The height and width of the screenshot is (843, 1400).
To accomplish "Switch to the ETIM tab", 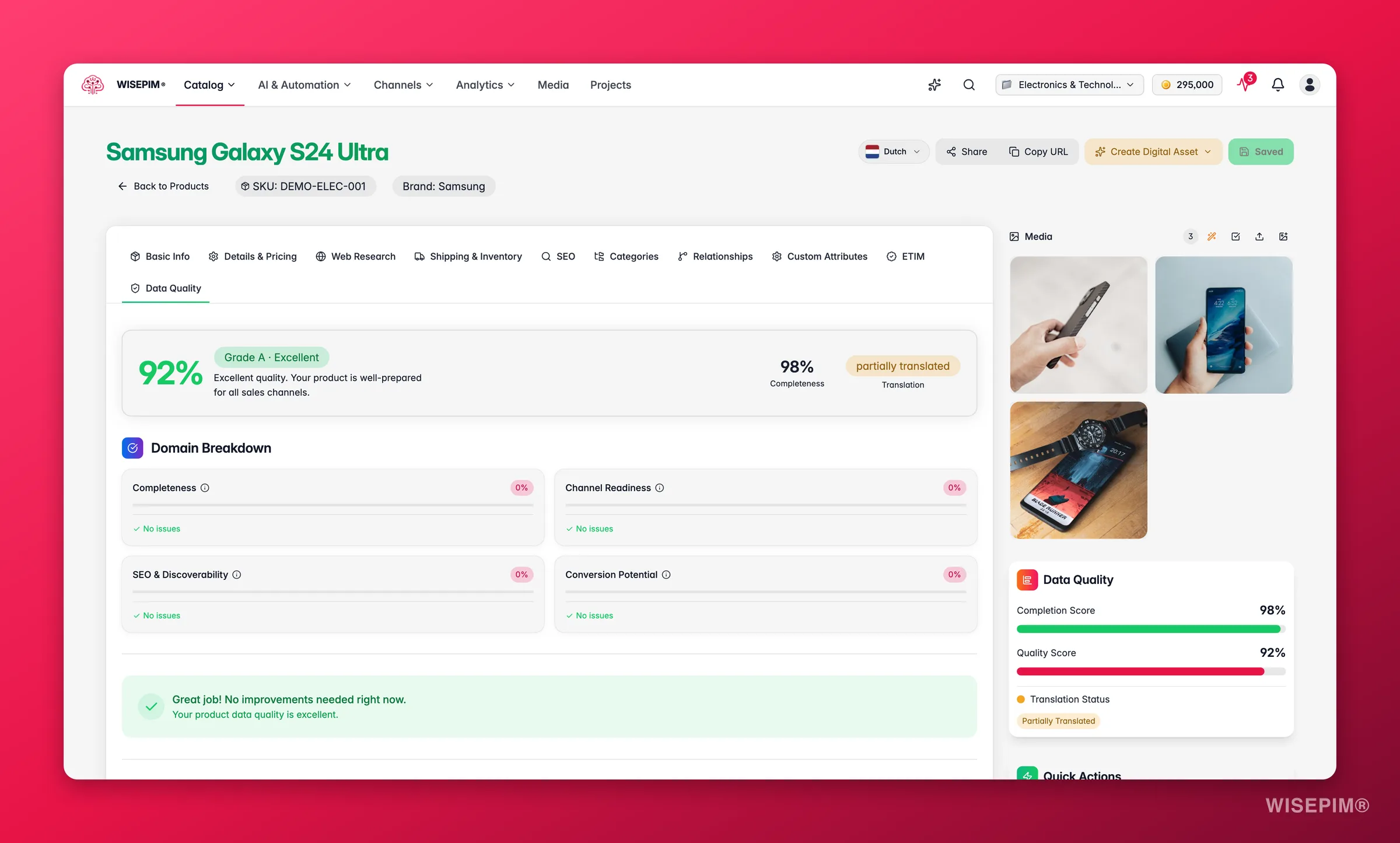I will (x=905, y=256).
